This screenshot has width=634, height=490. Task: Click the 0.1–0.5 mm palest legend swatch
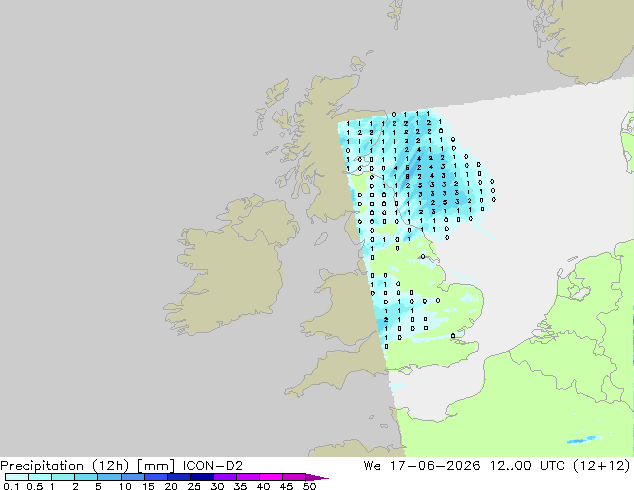click(x=17, y=477)
